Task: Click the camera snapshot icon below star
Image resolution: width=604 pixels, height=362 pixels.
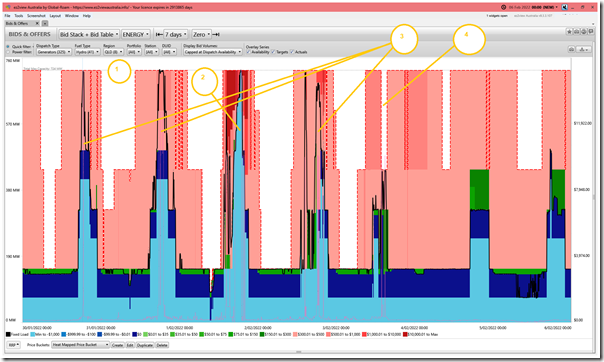Action: (572, 49)
